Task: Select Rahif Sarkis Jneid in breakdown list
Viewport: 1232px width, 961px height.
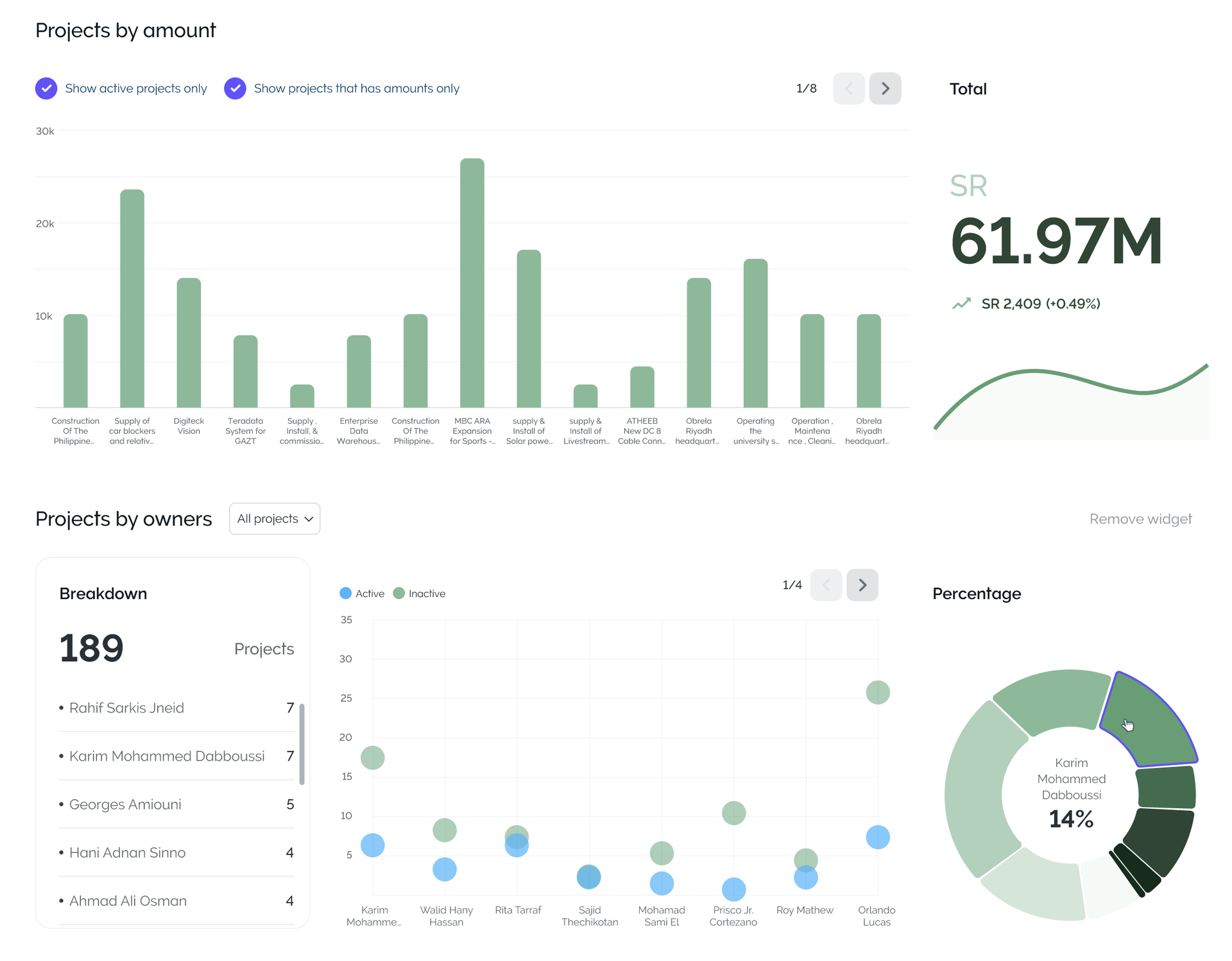Action: coord(126,708)
